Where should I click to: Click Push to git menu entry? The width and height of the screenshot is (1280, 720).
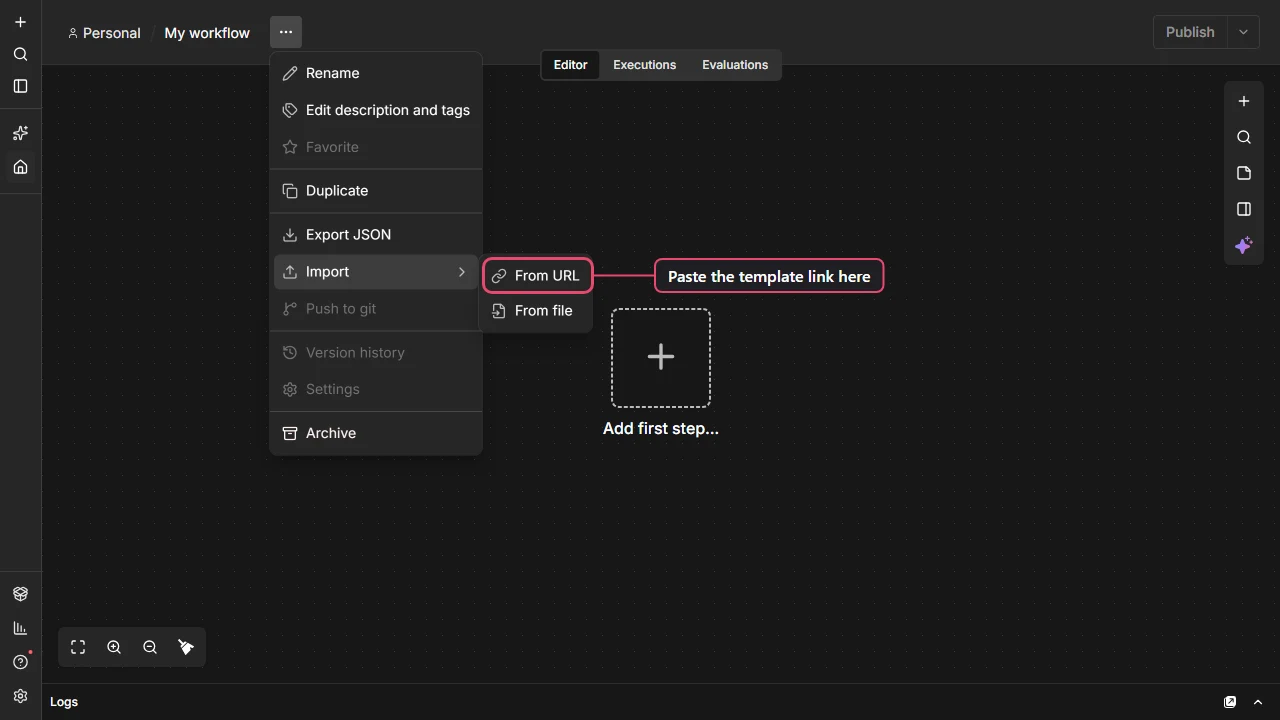(376, 309)
